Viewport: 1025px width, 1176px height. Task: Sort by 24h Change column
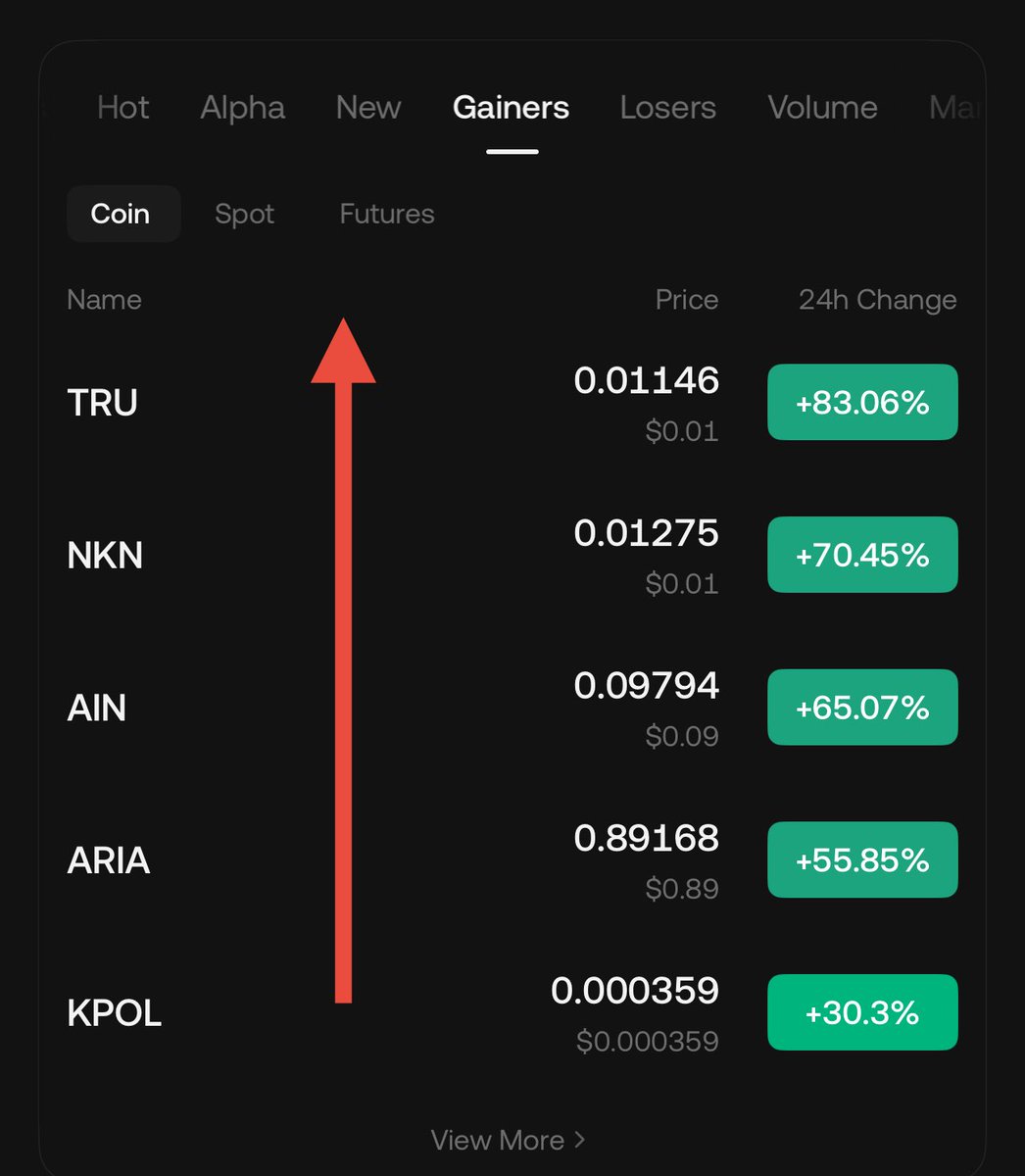(877, 300)
